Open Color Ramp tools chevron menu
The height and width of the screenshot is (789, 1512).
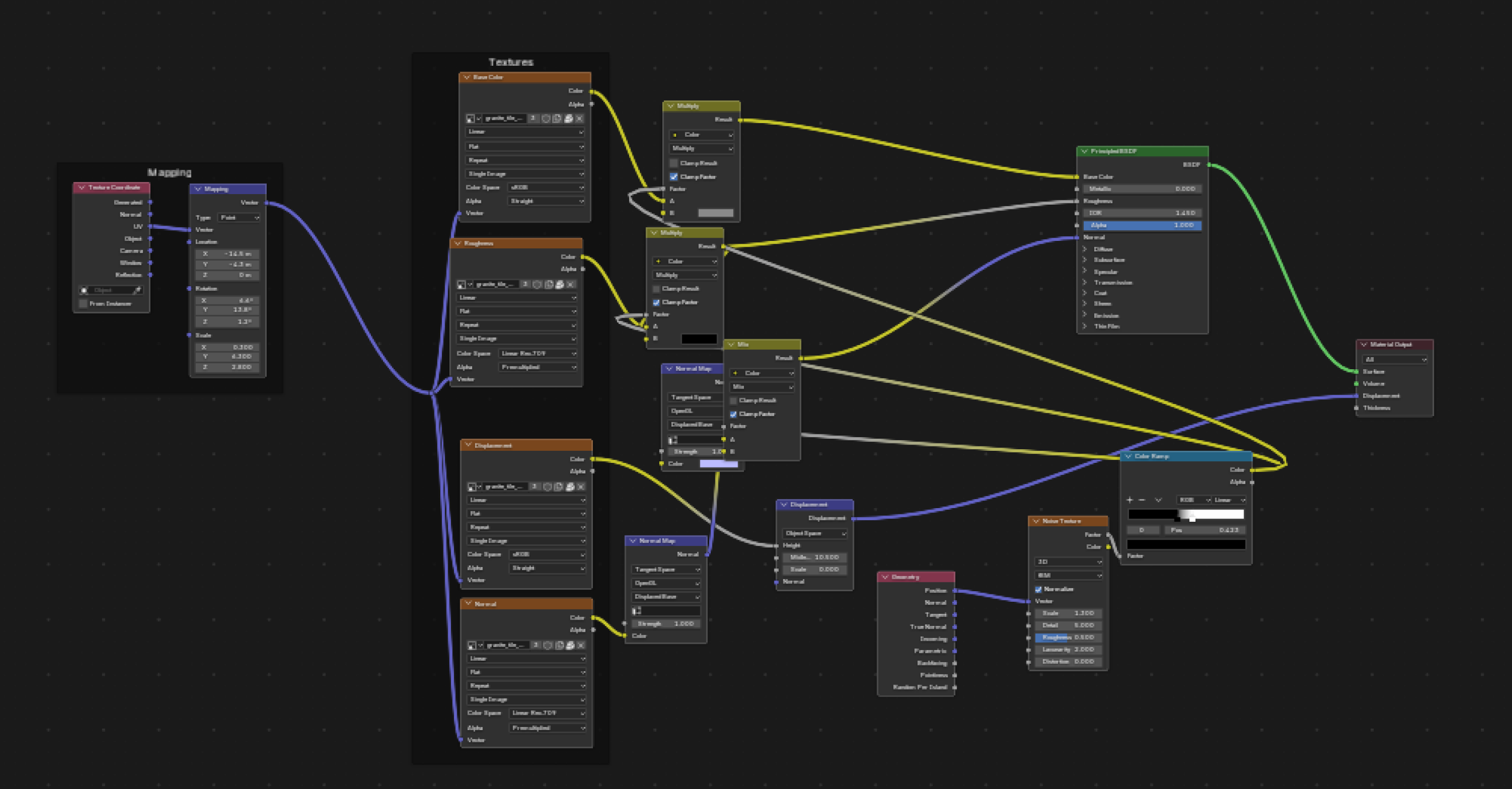click(1158, 500)
